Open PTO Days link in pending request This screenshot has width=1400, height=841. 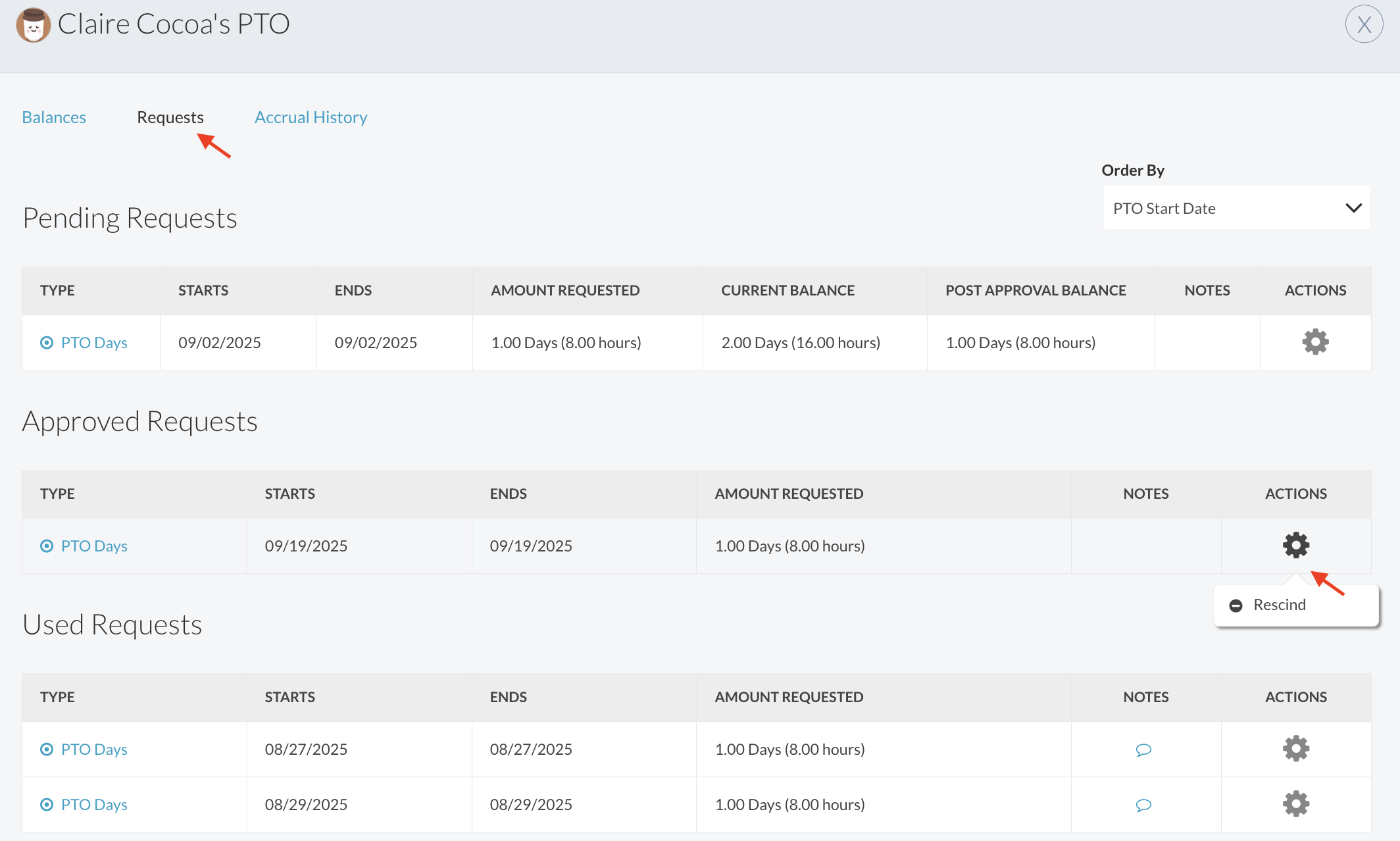94,343
